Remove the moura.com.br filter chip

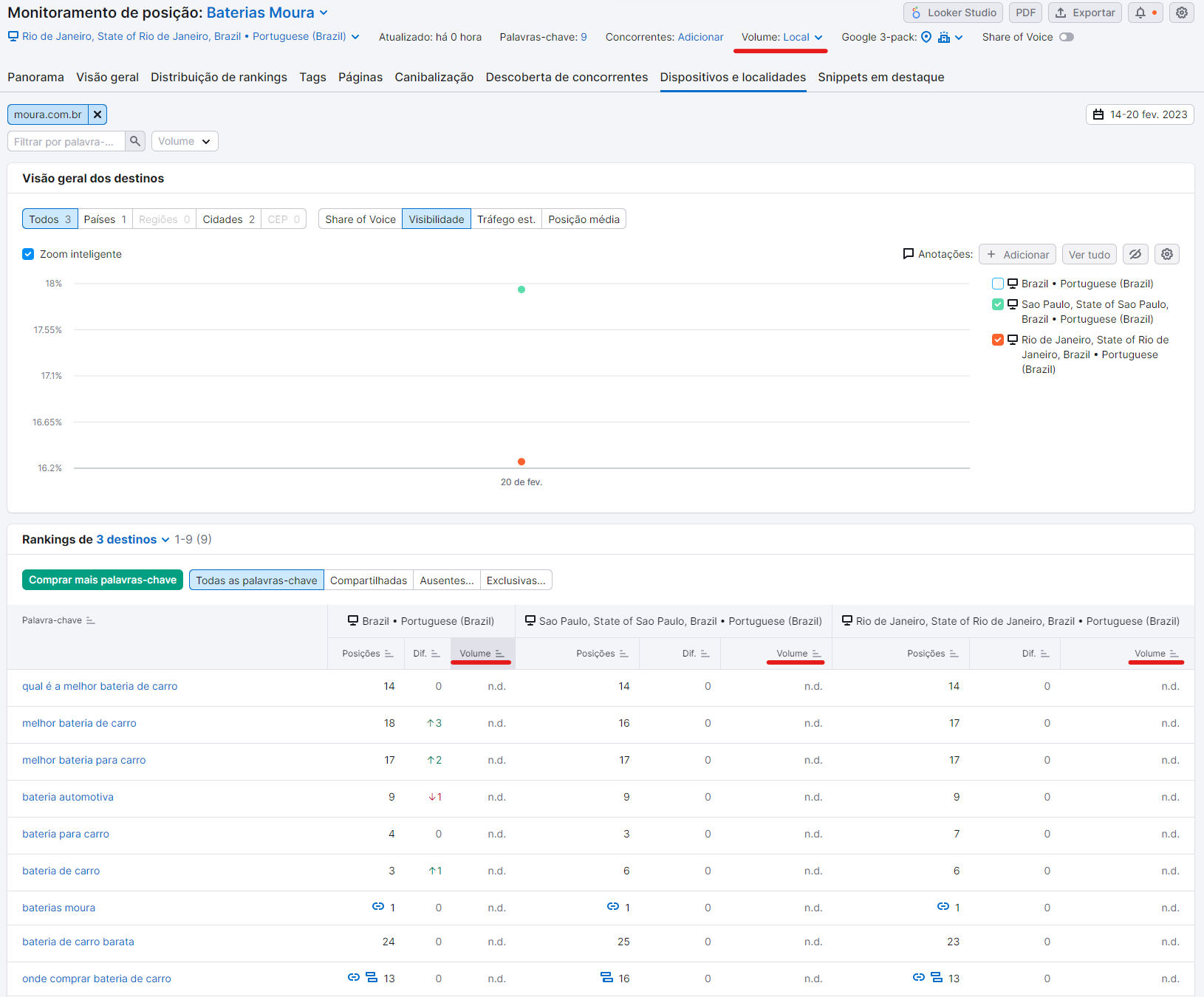98,114
